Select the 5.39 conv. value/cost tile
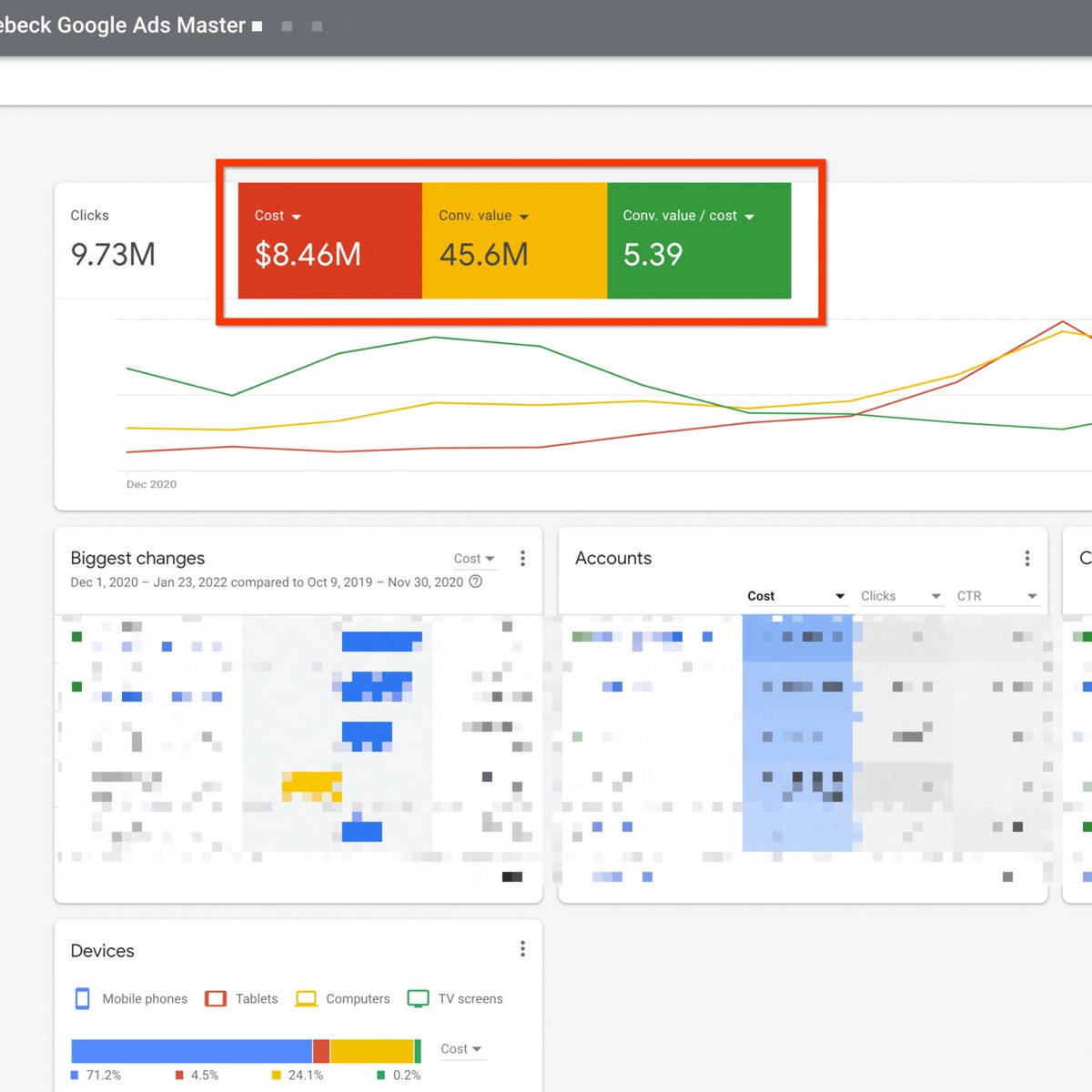The width and height of the screenshot is (1092, 1092). pyautogui.click(x=699, y=240)
